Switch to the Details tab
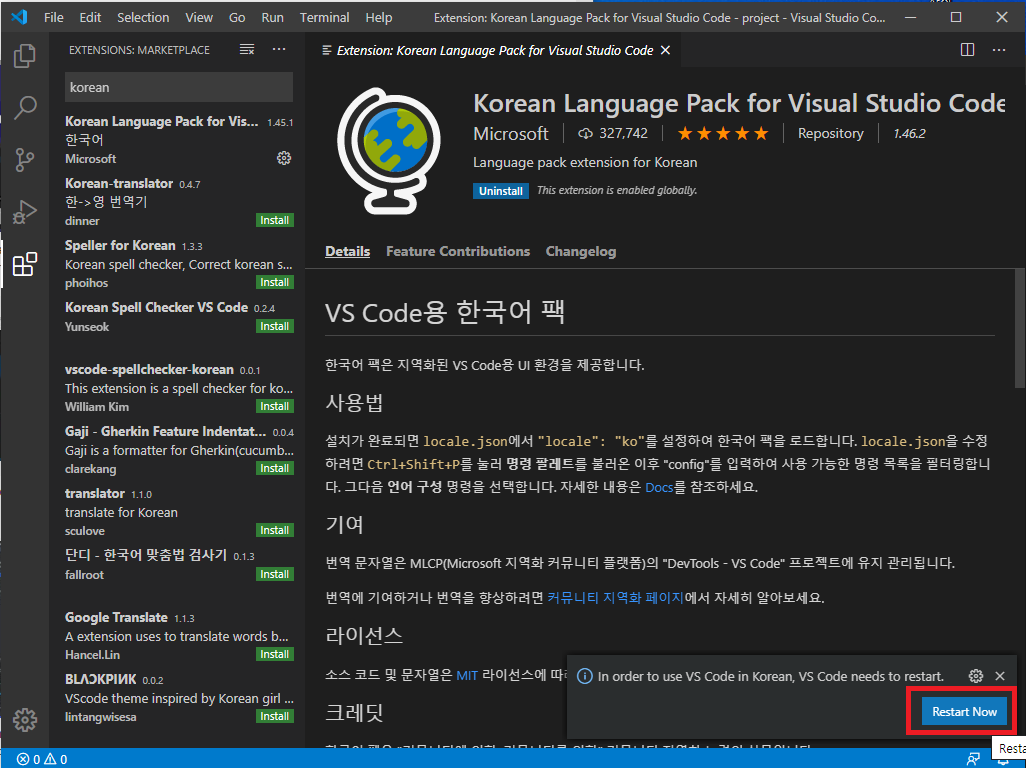Viewport: 1026px width, 768px height. 347,252
